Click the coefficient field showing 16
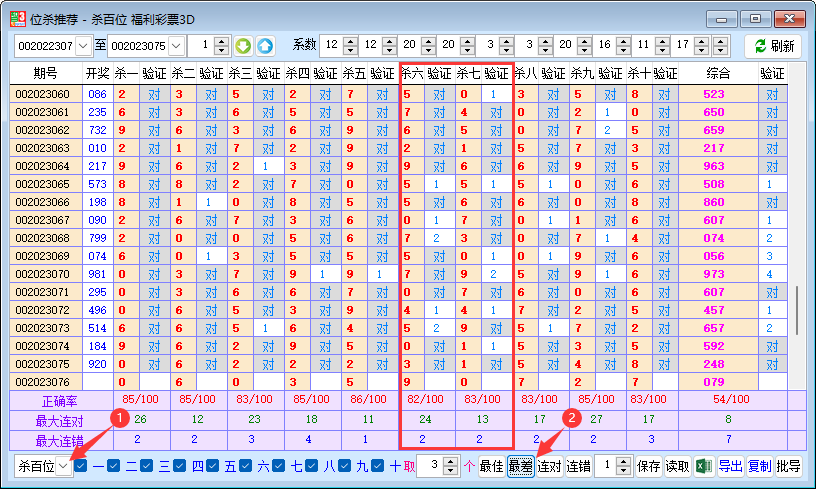 pos(604,46)
